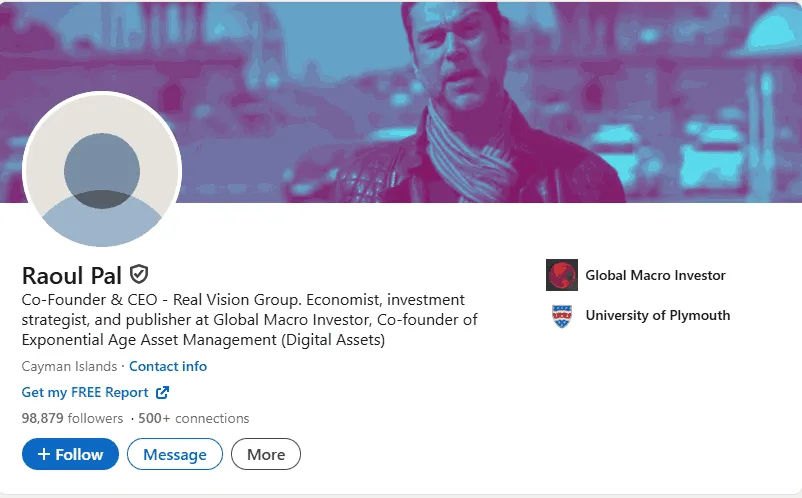Expand the More options button
Screen dimensions: 802x498
(266, 454)
